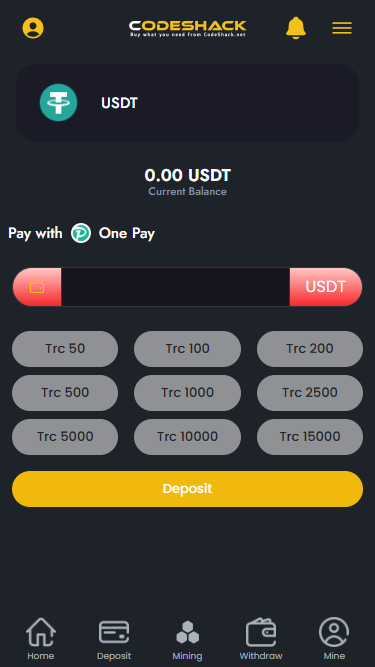Open the Withdraw tab
Image resolution: width=375 pixels, height=667 pixels.
[261, 639]
